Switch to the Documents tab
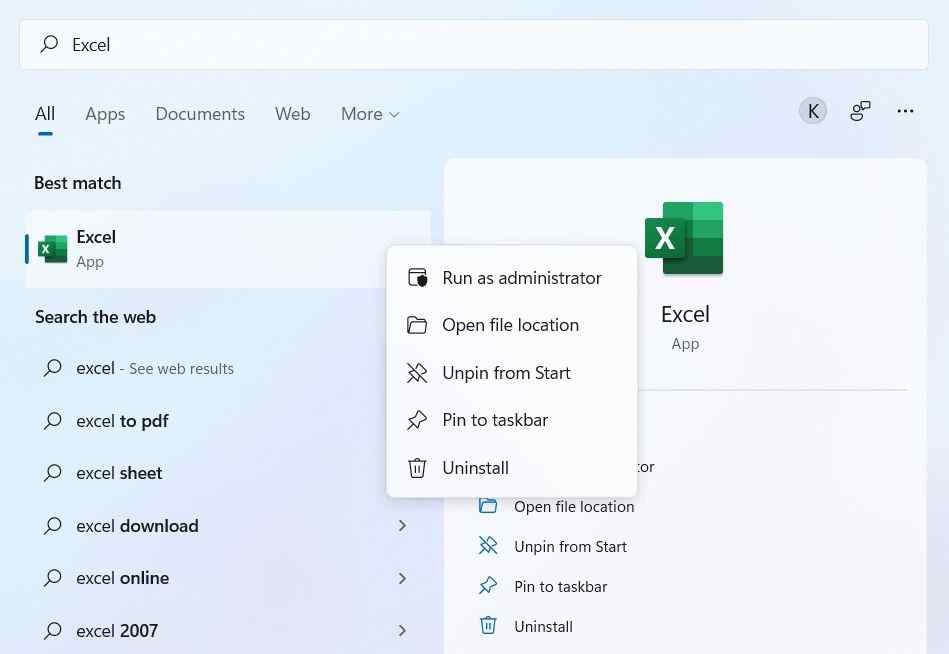 [x=200, y=114]
